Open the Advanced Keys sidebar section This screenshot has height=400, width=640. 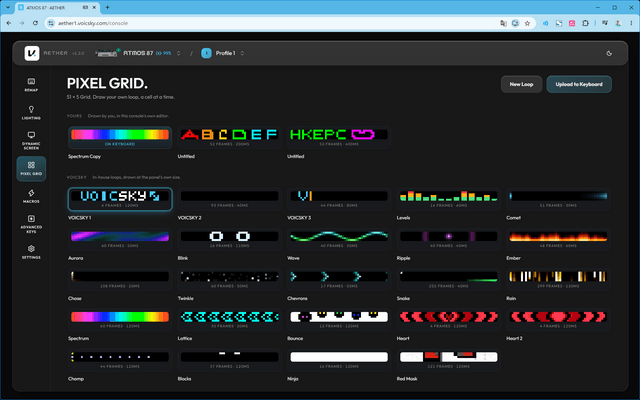(31, 224)
